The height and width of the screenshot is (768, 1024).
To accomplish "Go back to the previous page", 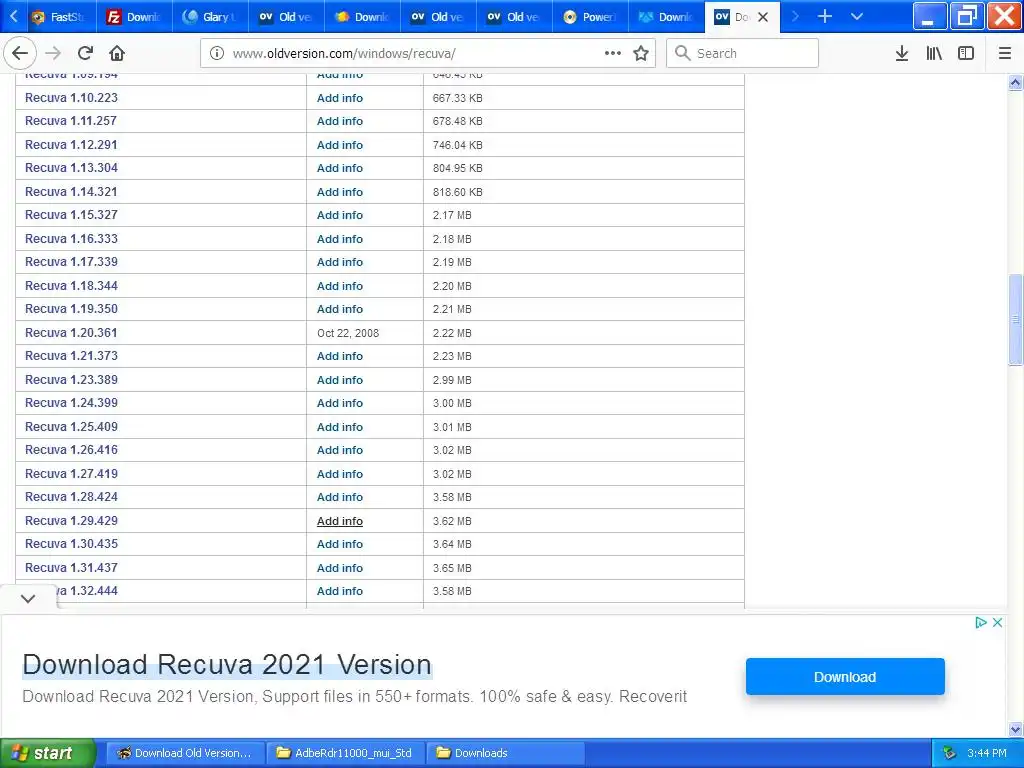I will click(x=20, y=53).
